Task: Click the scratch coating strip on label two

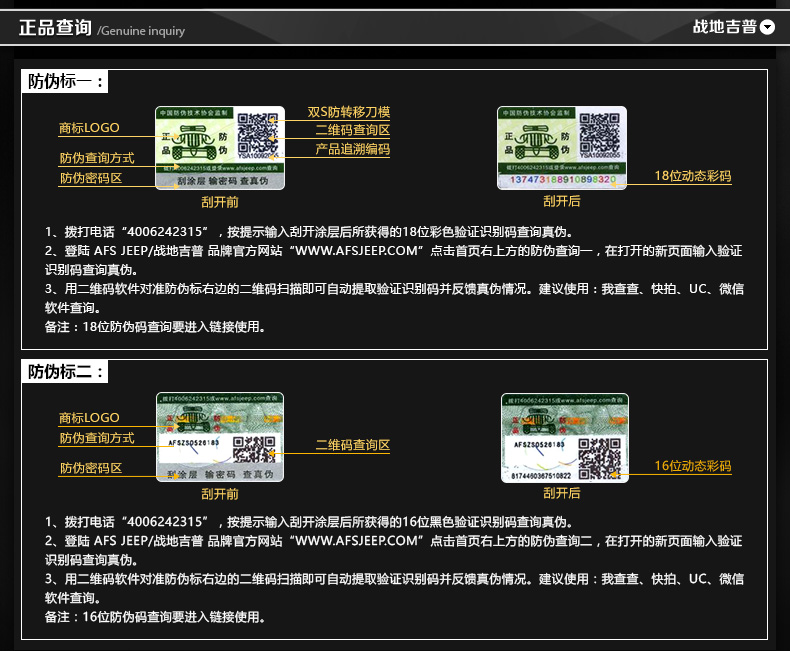Action: (x=220, y=474)
